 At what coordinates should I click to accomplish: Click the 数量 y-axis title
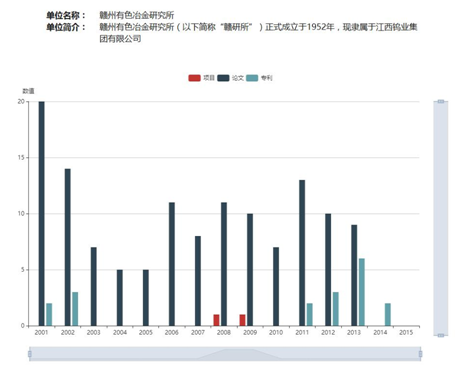click(x=28, y=91)
